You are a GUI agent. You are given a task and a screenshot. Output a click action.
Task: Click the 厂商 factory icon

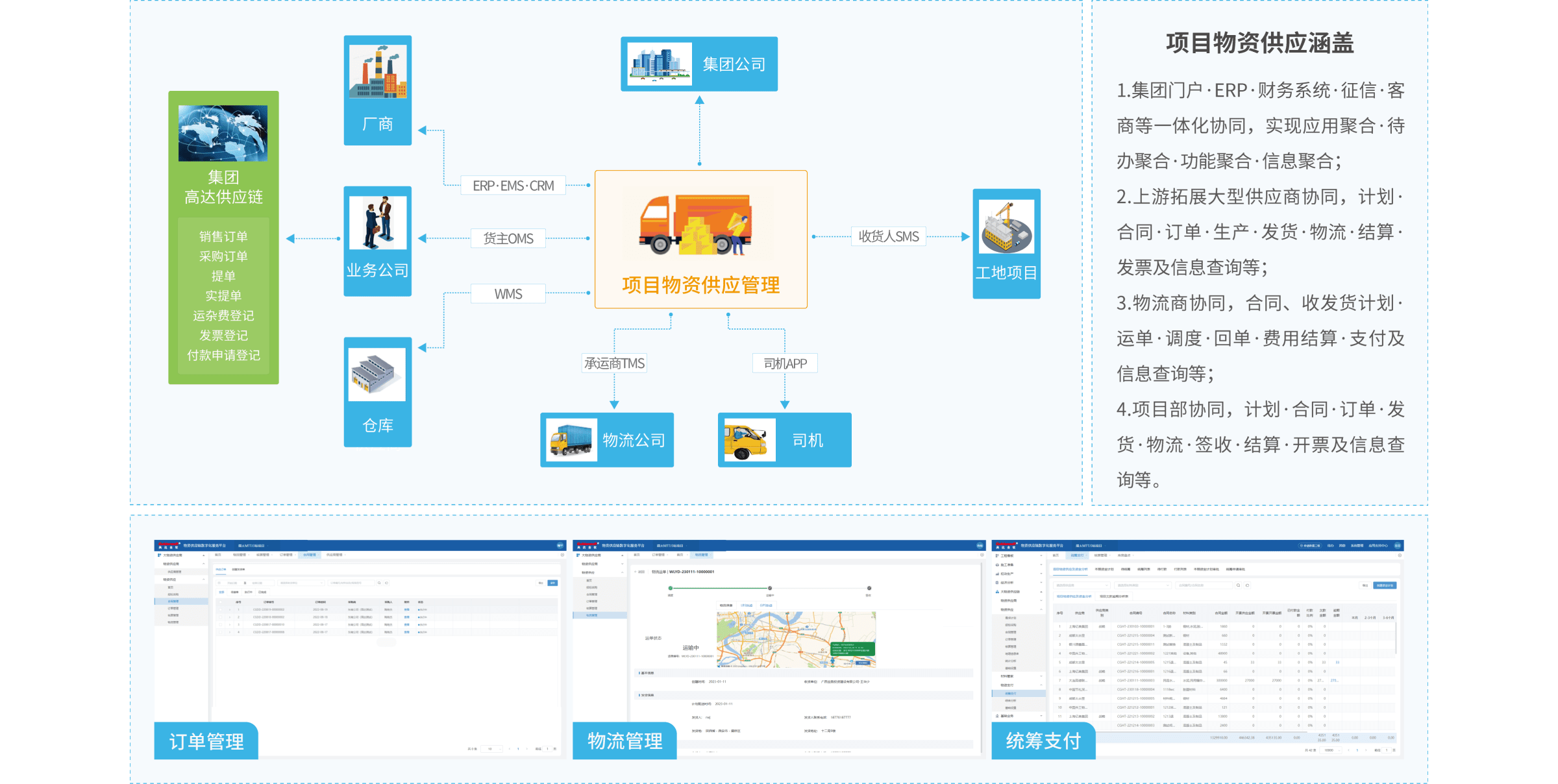tap(378, 71)
